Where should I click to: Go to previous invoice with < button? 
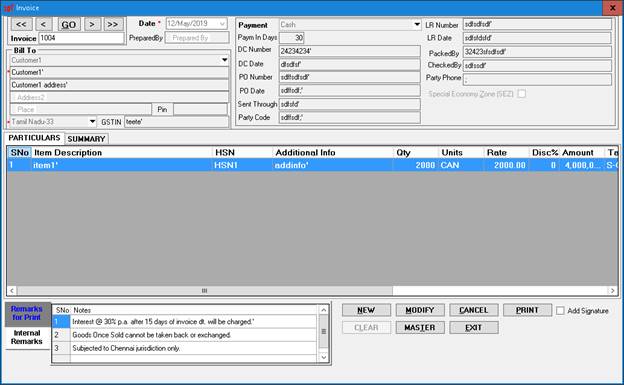(x=43, y=24)
